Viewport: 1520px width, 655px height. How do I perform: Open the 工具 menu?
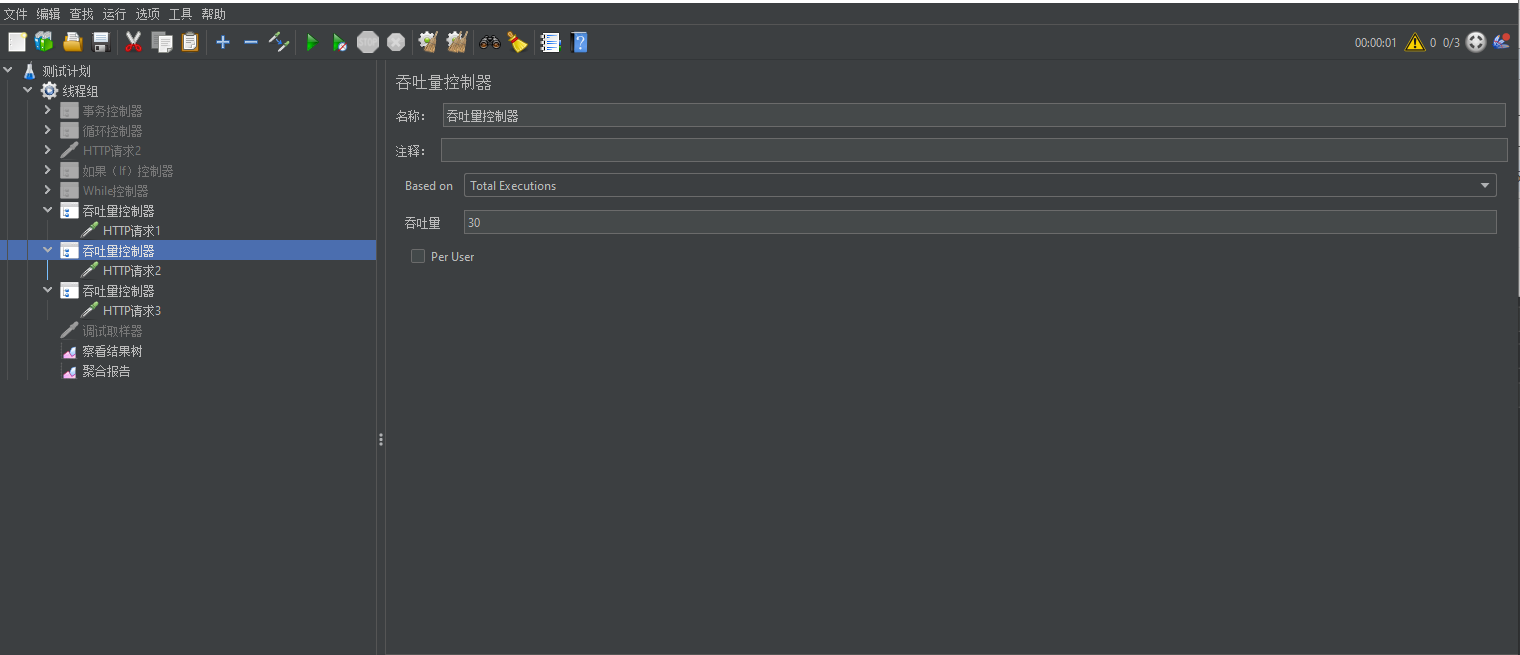point(180,14)
